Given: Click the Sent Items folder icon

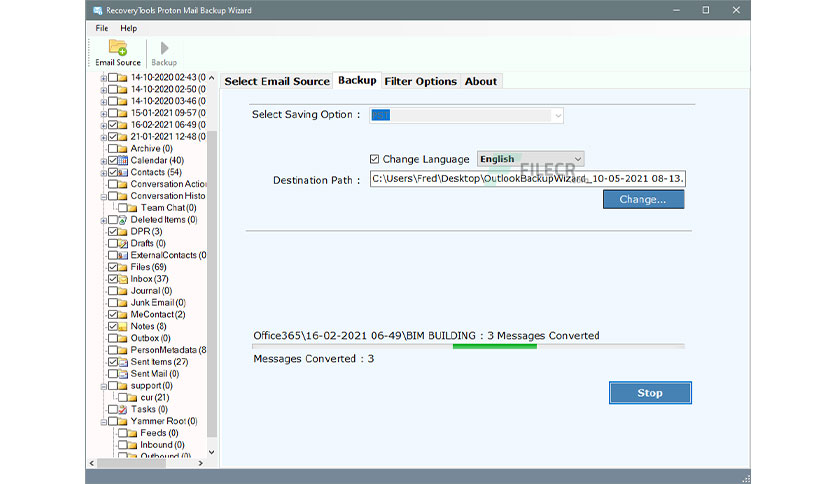Looking at the screenshot, I should tap(123, 362).
